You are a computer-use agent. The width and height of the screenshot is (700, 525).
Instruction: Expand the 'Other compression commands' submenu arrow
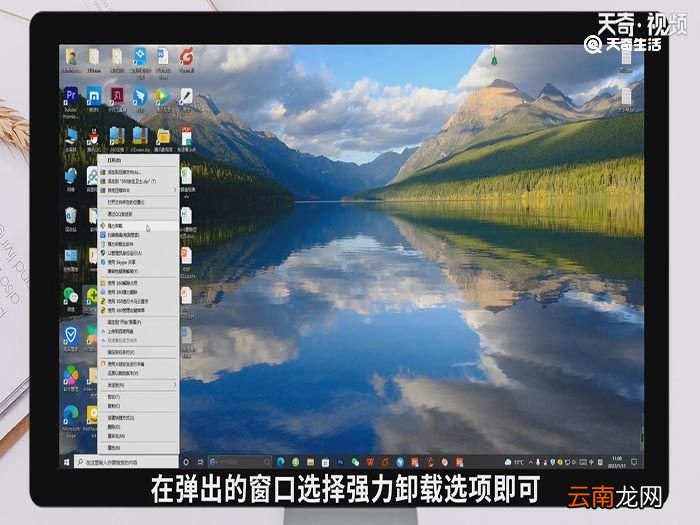click(x=175, y=190)
